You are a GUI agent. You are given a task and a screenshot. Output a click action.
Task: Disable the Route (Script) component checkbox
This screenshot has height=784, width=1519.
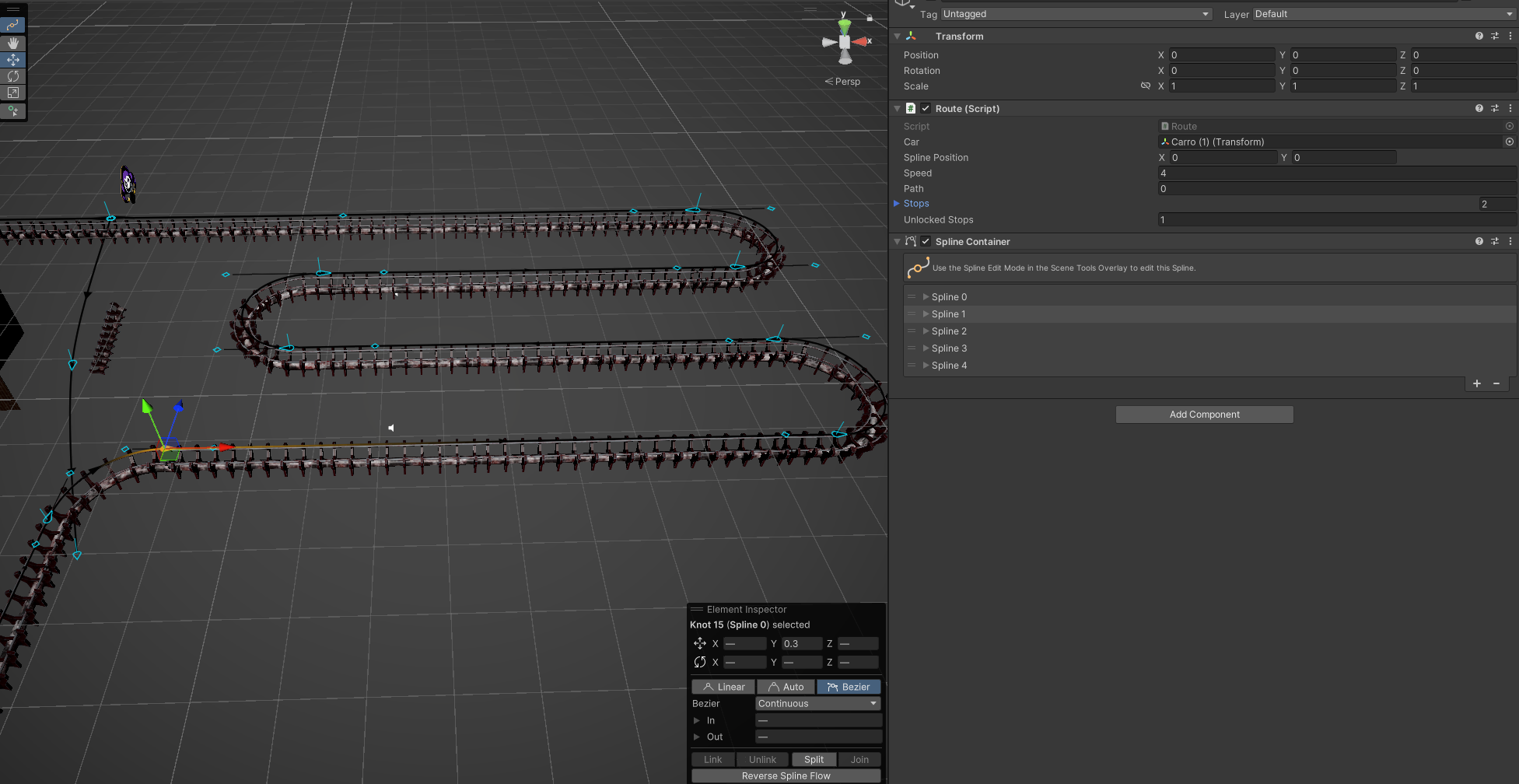[x=926, y=109]
